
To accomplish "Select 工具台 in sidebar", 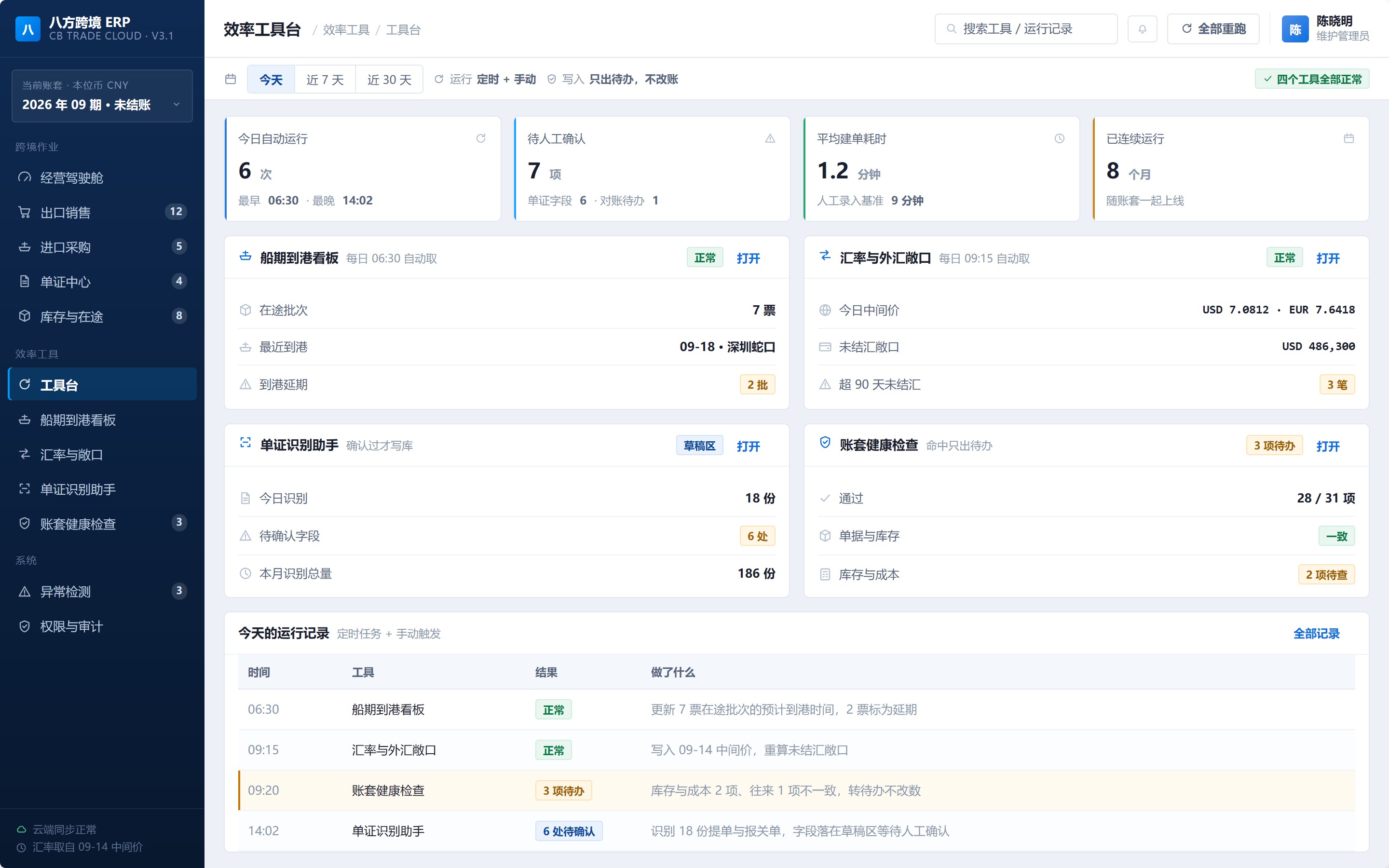I will click(x=102, y=385).
